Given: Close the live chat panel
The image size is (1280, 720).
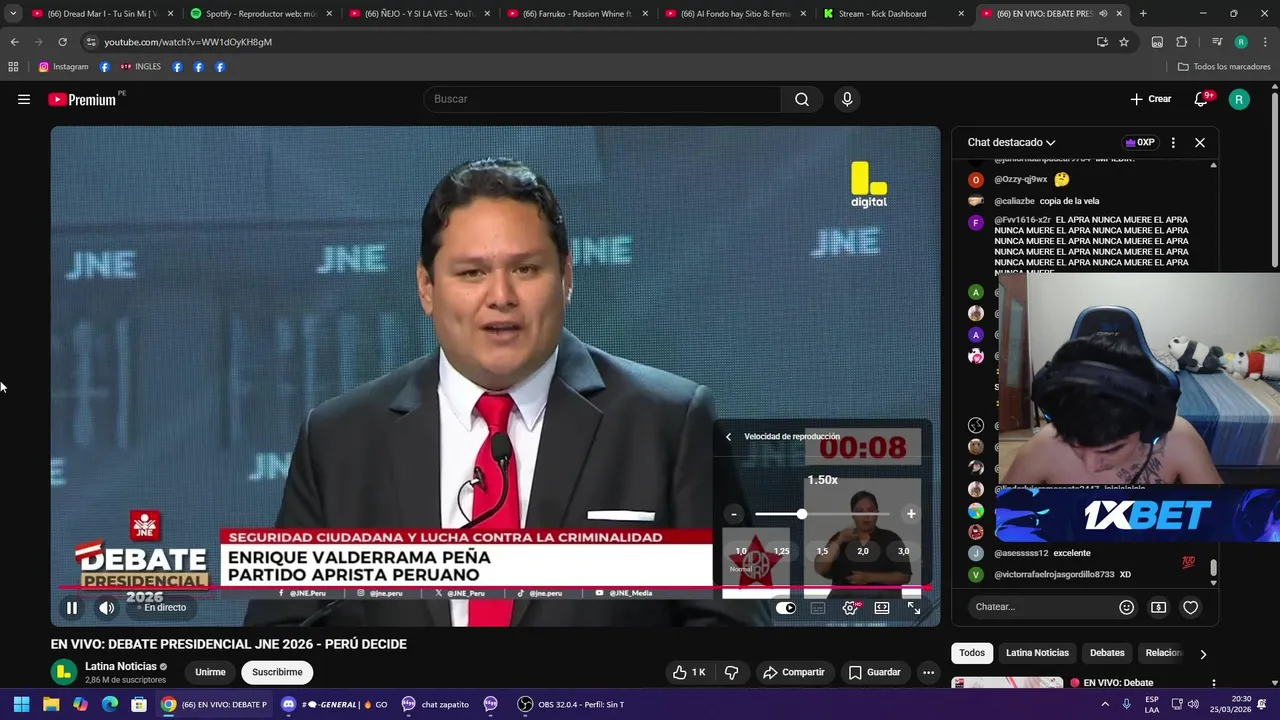Looking at the screenshot, I should click(1200, 142).
